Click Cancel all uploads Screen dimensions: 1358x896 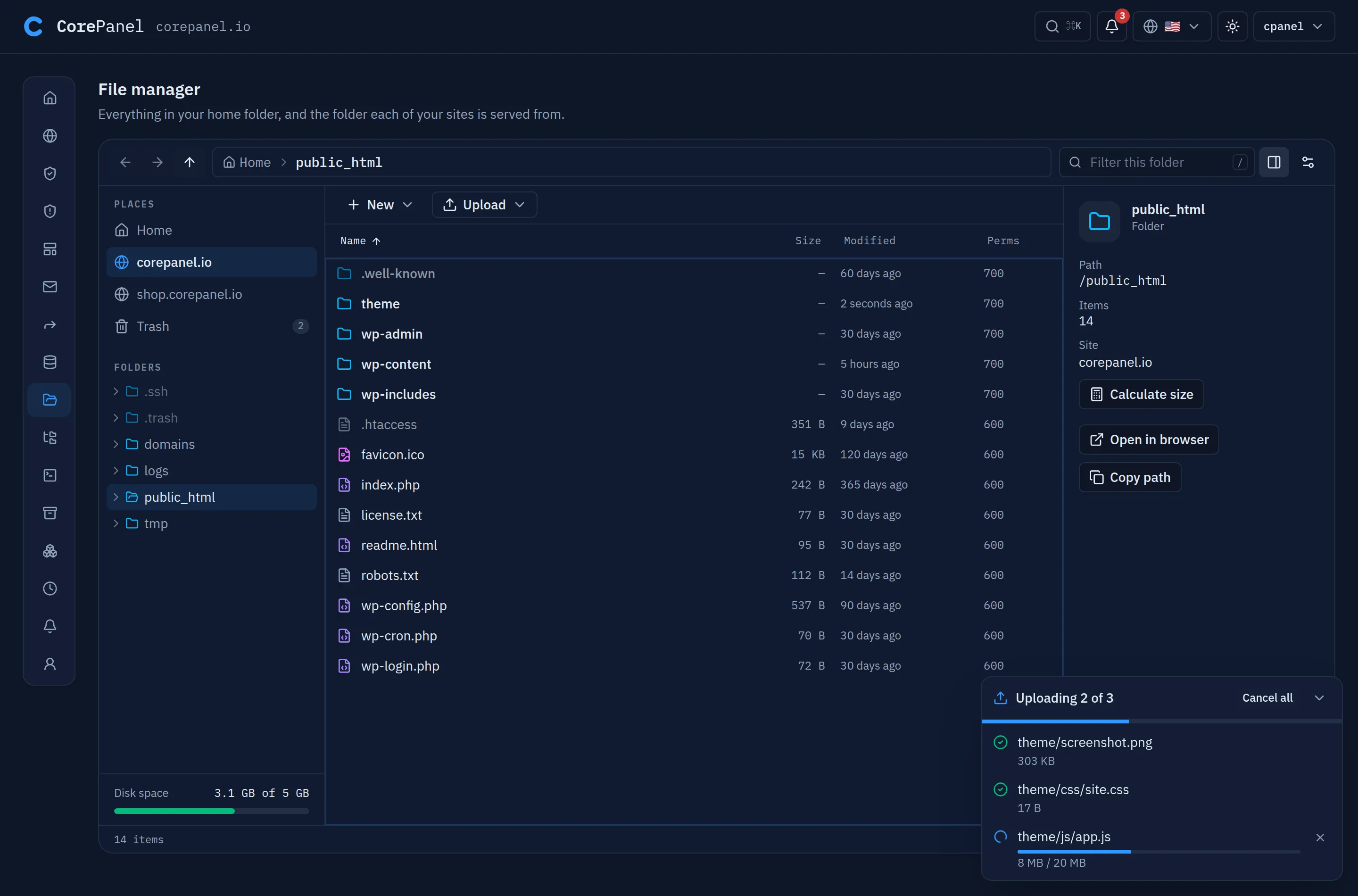point(1267,698)
